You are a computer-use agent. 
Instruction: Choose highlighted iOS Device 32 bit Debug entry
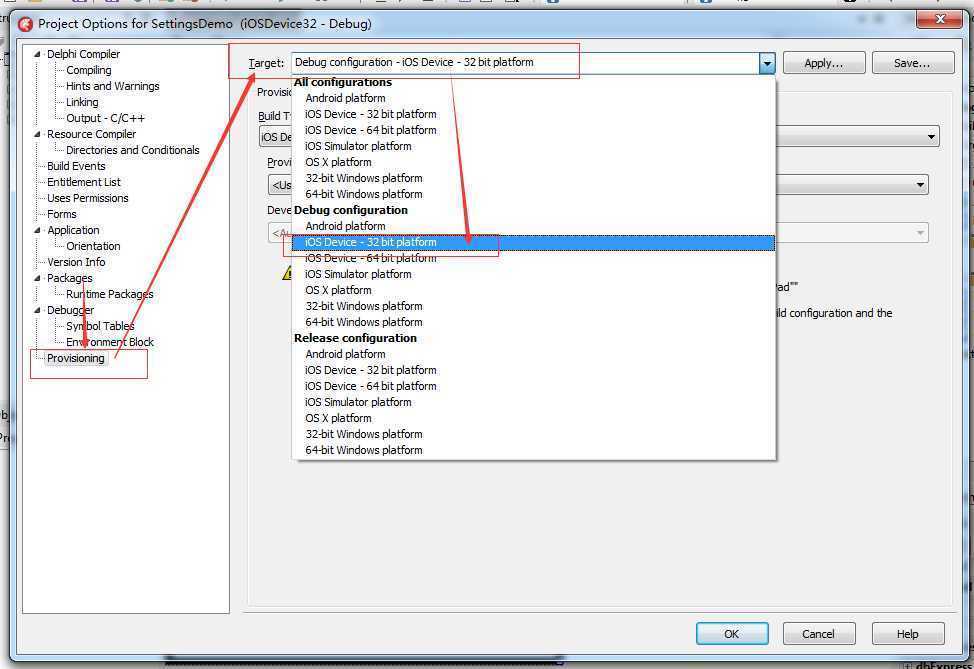534,242
